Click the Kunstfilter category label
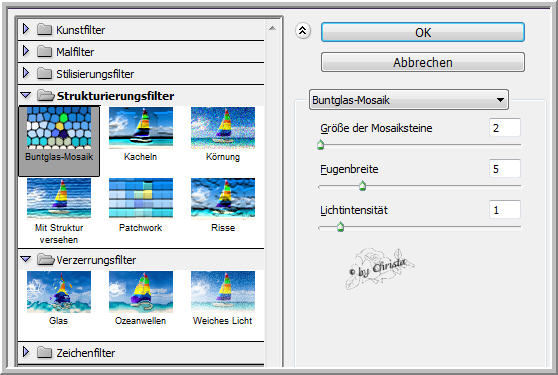The width and height of the screenshot is (558, 375). click(80, 30)
